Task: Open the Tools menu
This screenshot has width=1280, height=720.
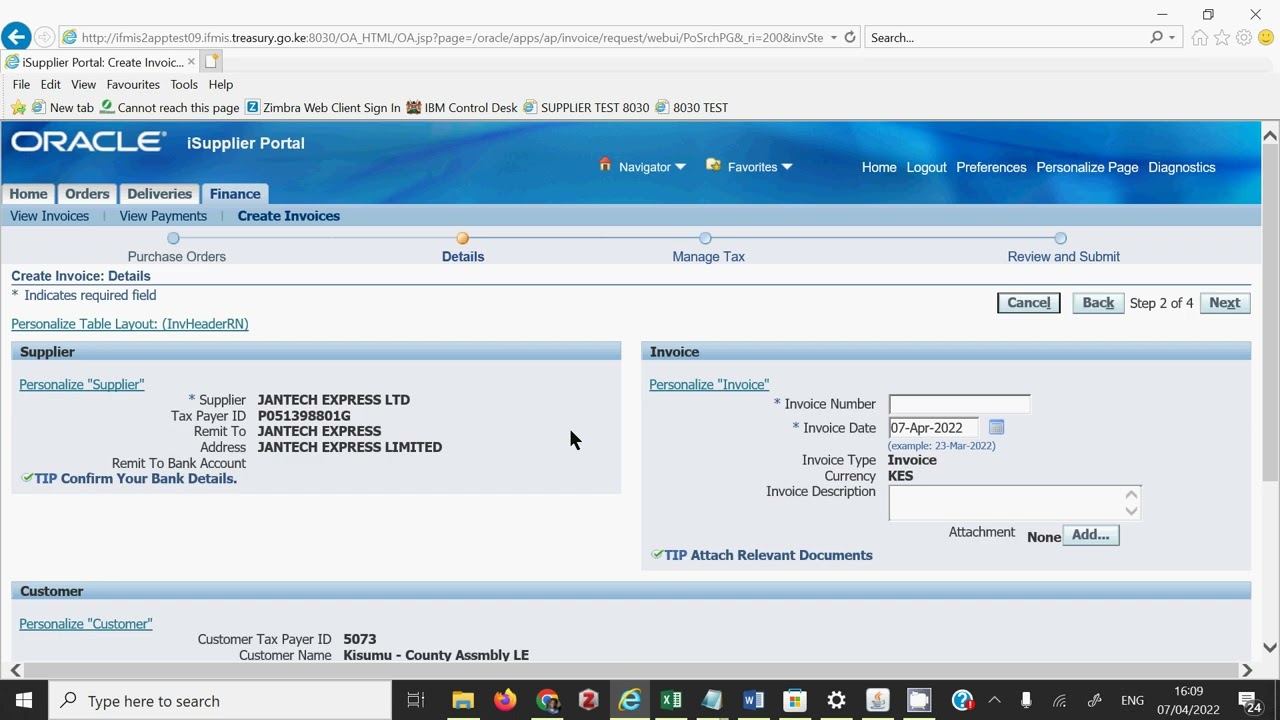Action: 184,84
